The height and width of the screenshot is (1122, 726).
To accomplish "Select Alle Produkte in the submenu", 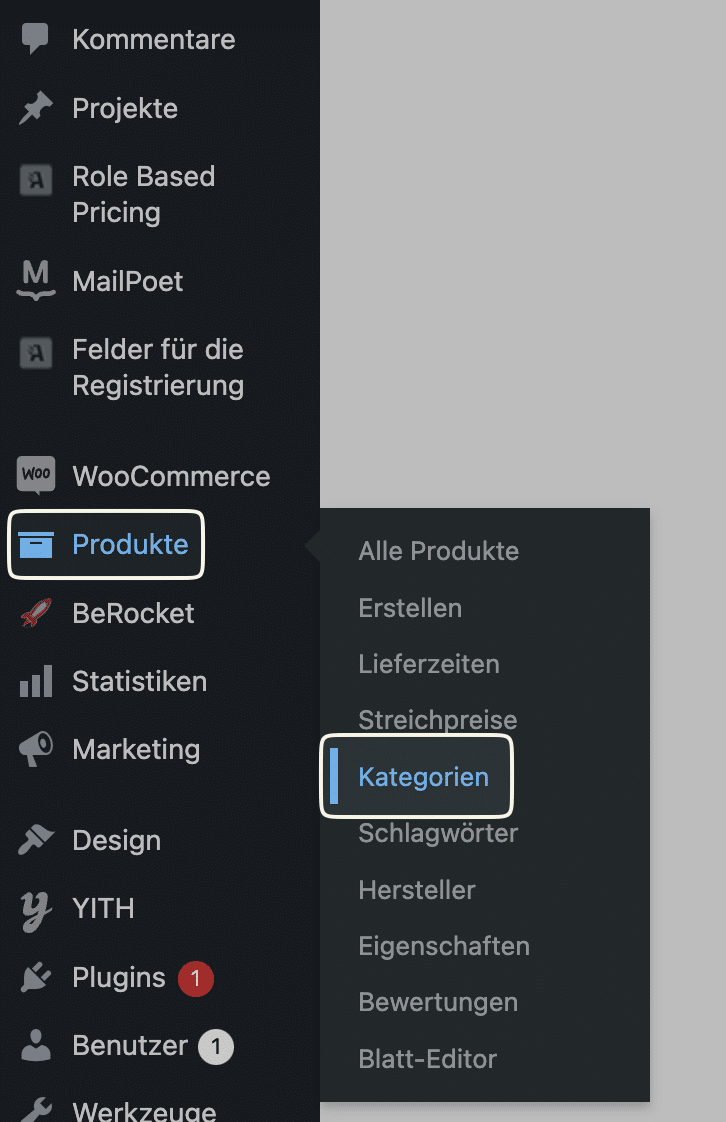I will click(x=438, y=551).
